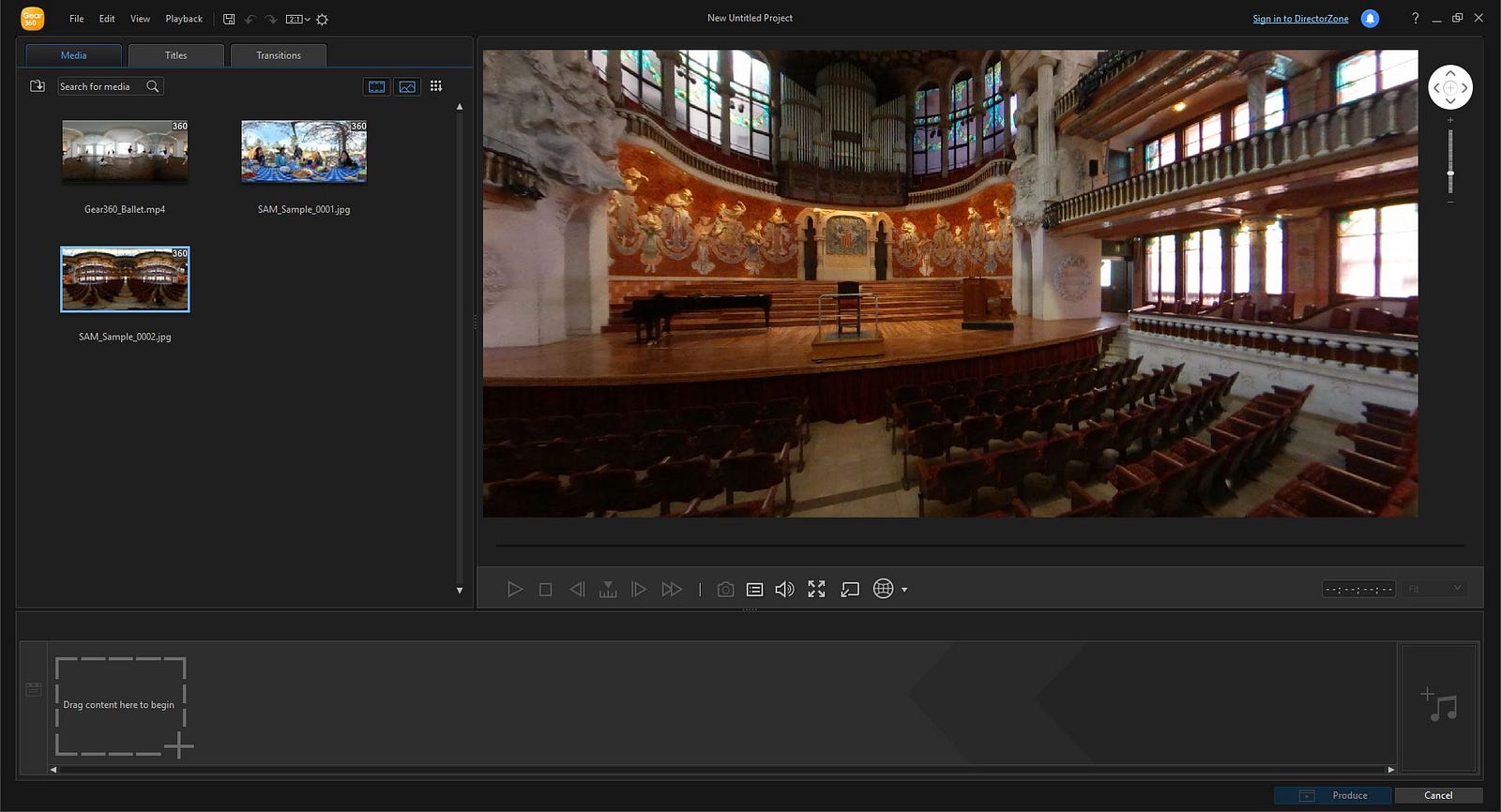The height and width of the screenshot is (812, 1501).
Task: Click the save project disk icon
Action: 229,19
